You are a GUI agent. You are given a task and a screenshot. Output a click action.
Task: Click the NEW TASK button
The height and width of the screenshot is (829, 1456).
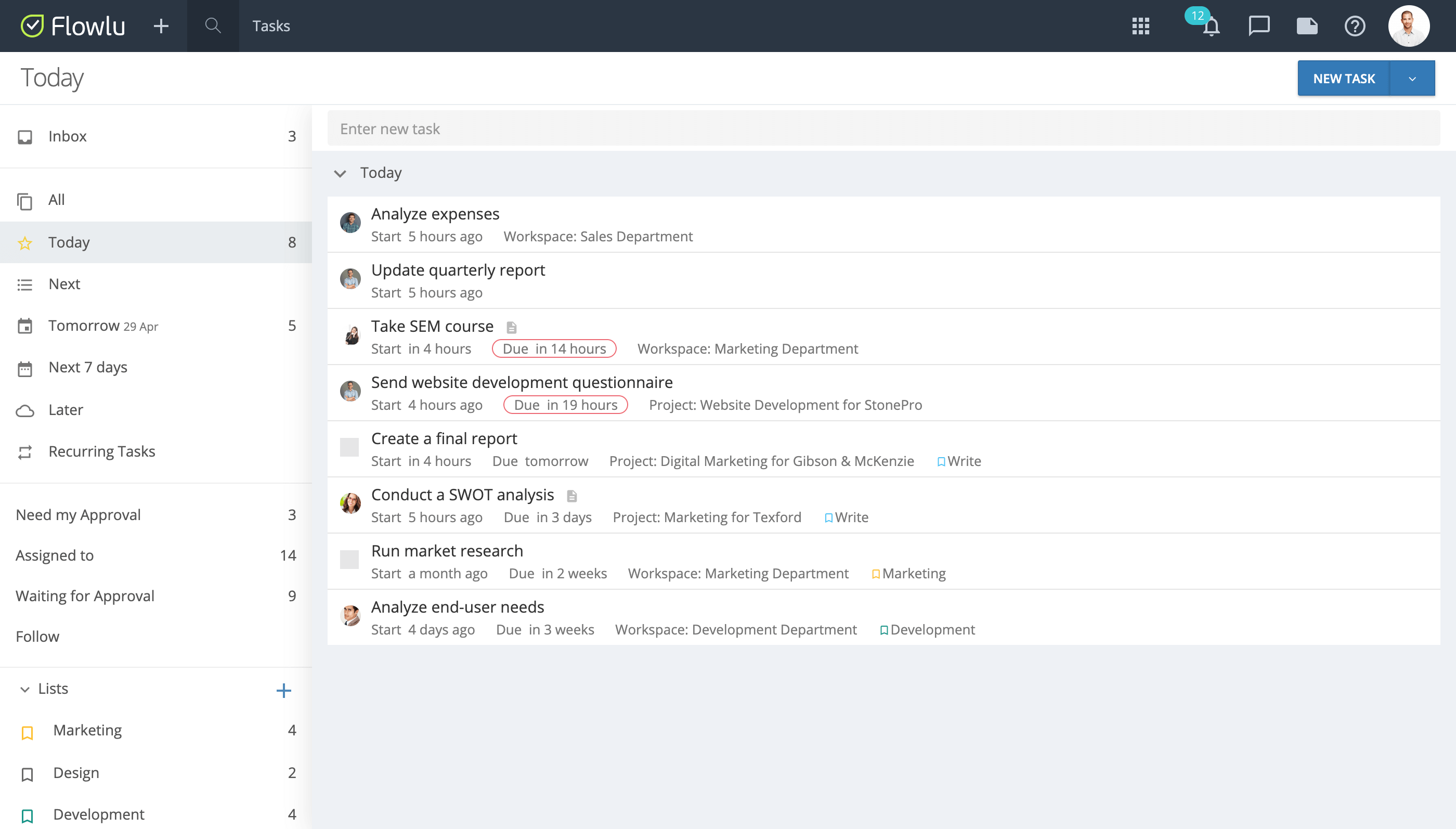click(x=1344, y=78)
